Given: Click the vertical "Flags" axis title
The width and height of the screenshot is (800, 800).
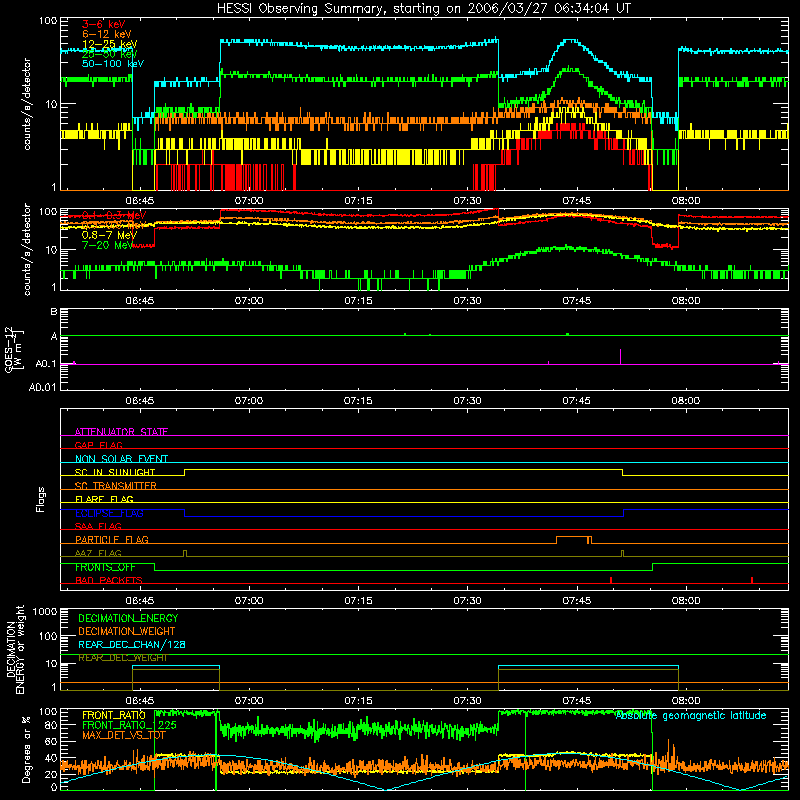Looking at the screenshot, I should click(x=41, y=499).
